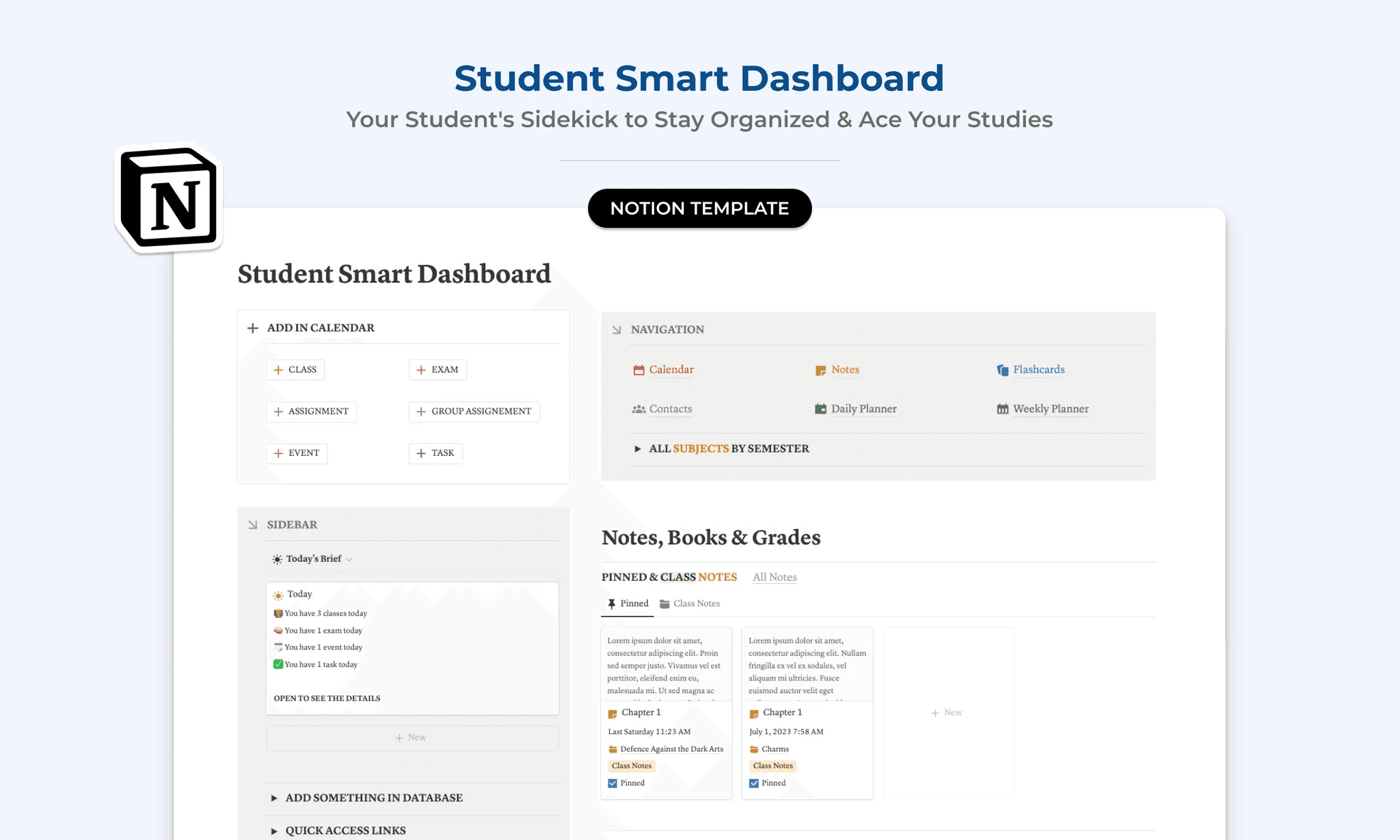Check the task item in Today's list
Viewport: 1400px width, 840px height.
[278, 664]
